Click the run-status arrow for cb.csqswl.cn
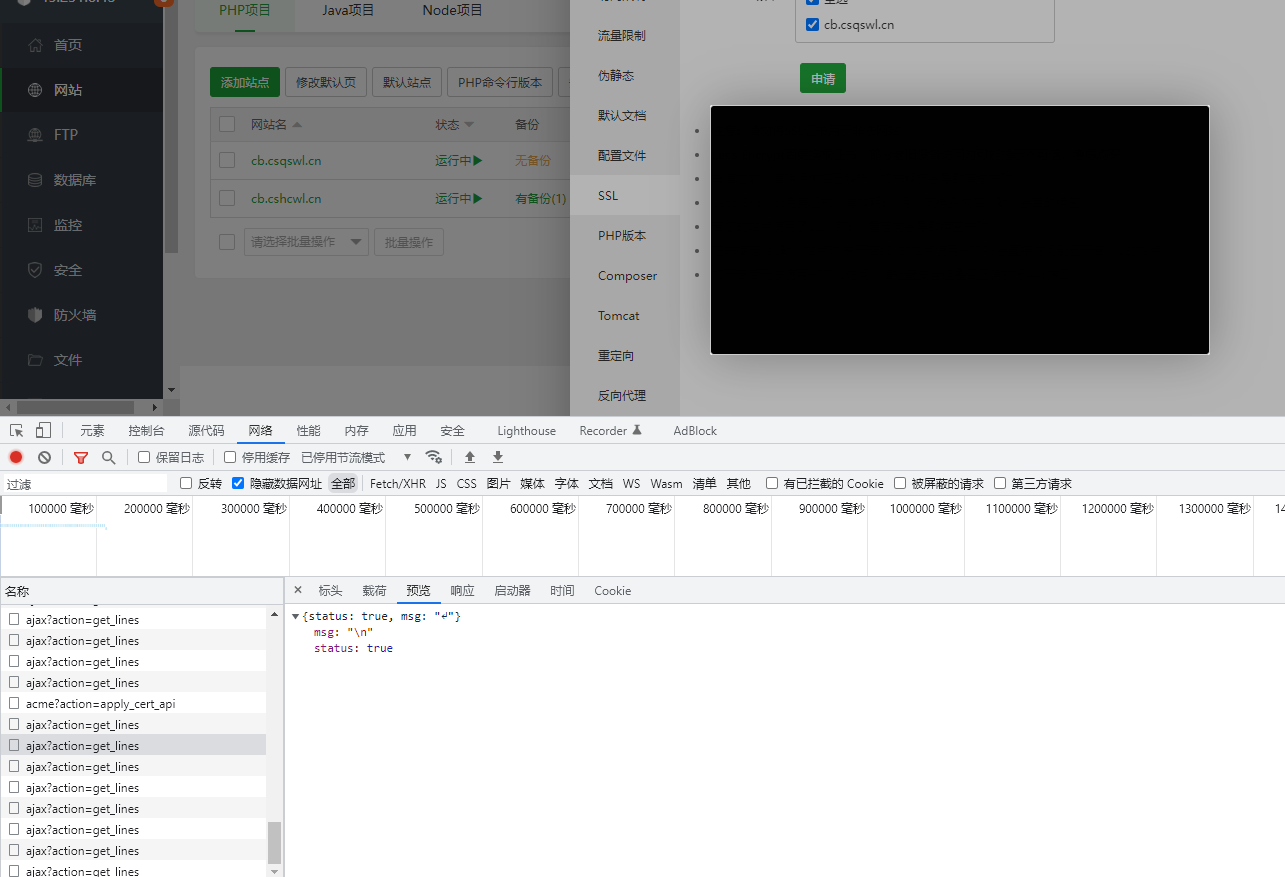The width and height of the screenshot is (1285, 877). click(x=478, y=160)
